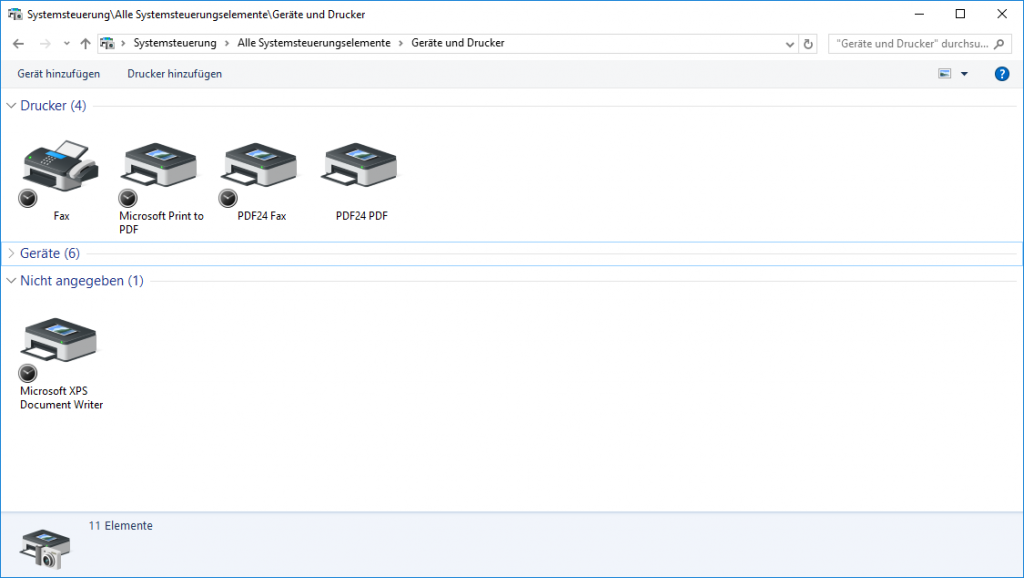Click the Nicht angegeben (1) group header

point(82,281)
